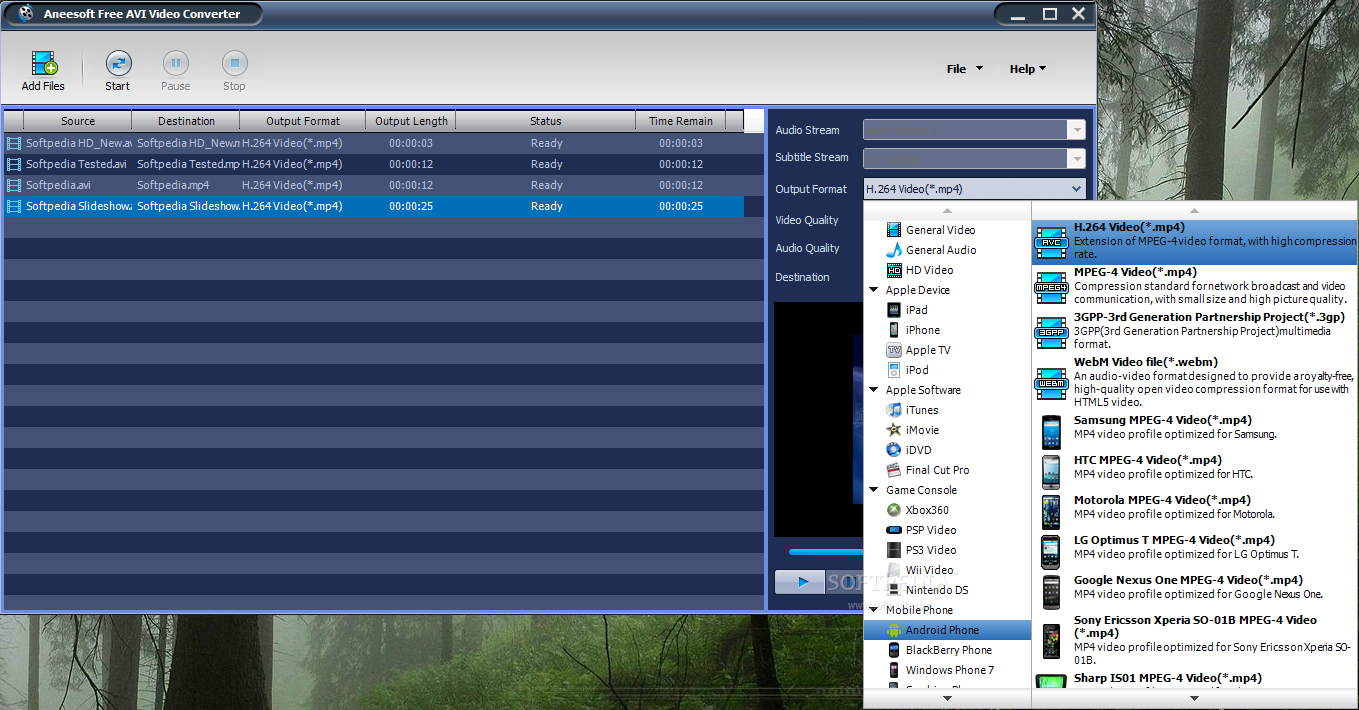1359x710 pixels.
Task: Select the General Video category icon
Action: 894,230
